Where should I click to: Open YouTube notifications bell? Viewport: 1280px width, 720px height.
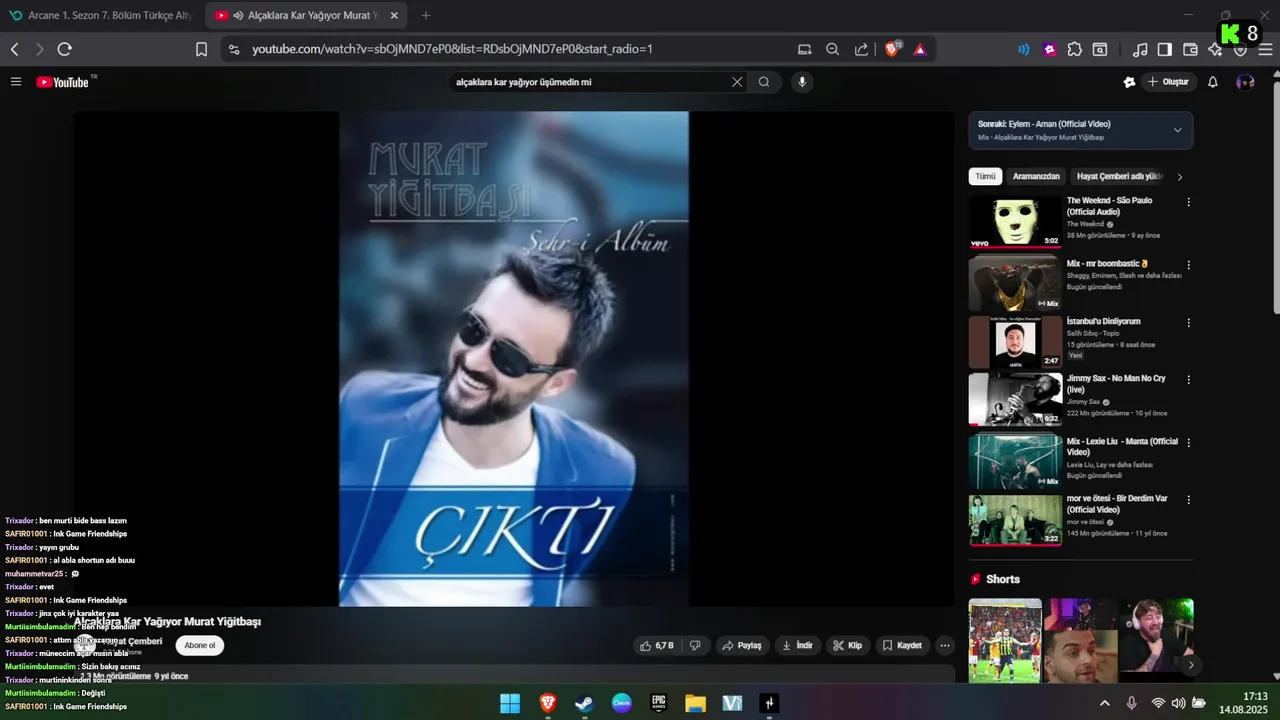click(x=1213, y=82)
